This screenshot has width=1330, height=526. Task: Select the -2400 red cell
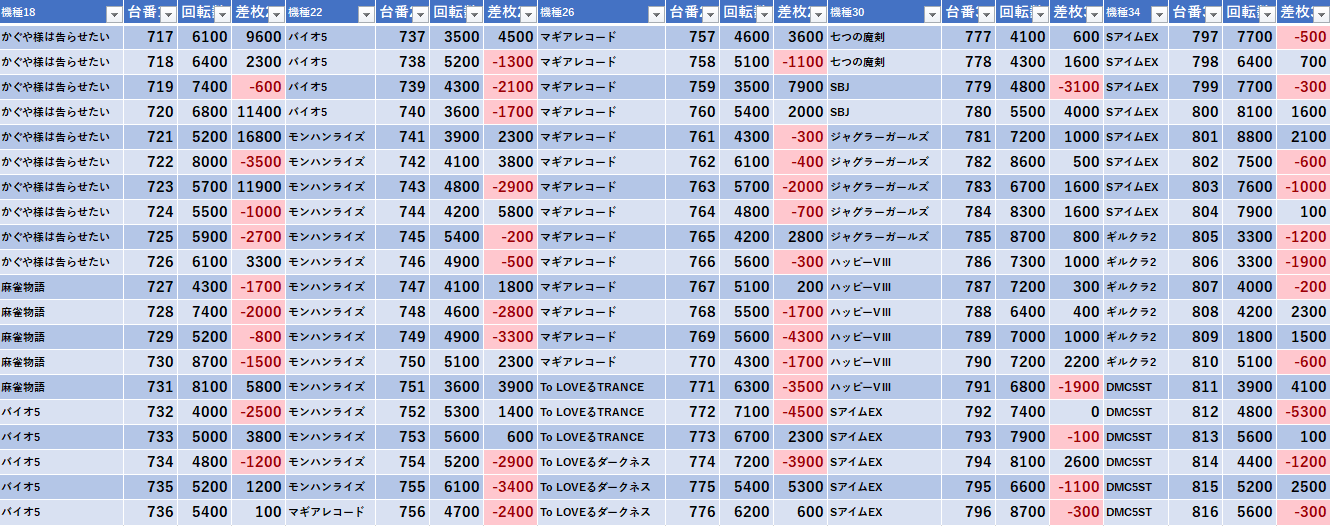(510, 512)
